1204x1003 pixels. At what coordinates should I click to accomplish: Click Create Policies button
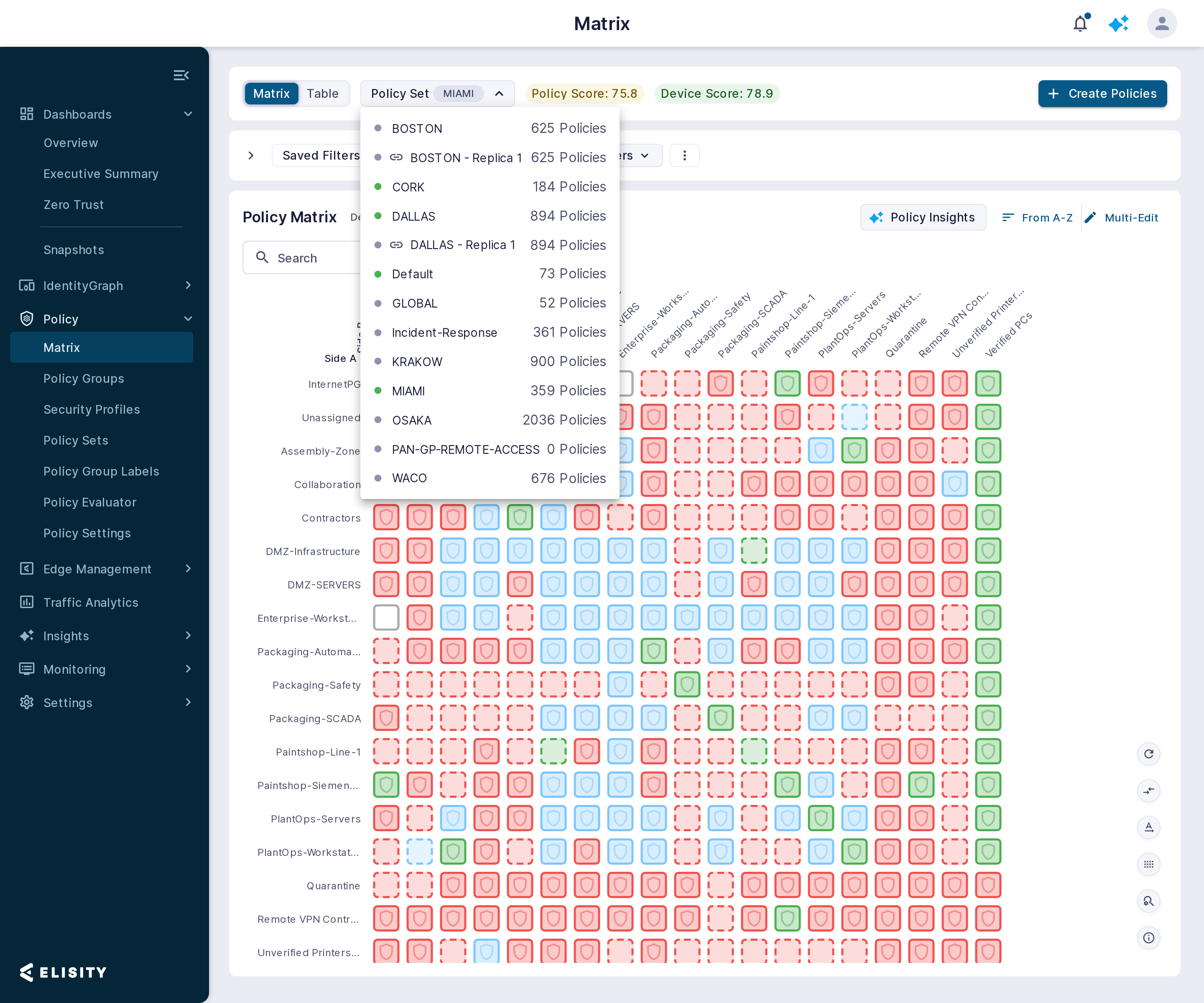(x=1102, y=94)
